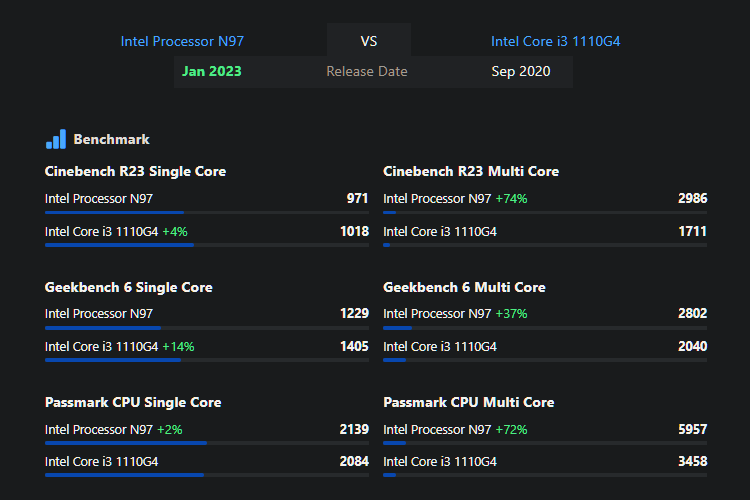Click i3 1110G4 label under Geekbench 6 Multi Core

pos(440,346)
